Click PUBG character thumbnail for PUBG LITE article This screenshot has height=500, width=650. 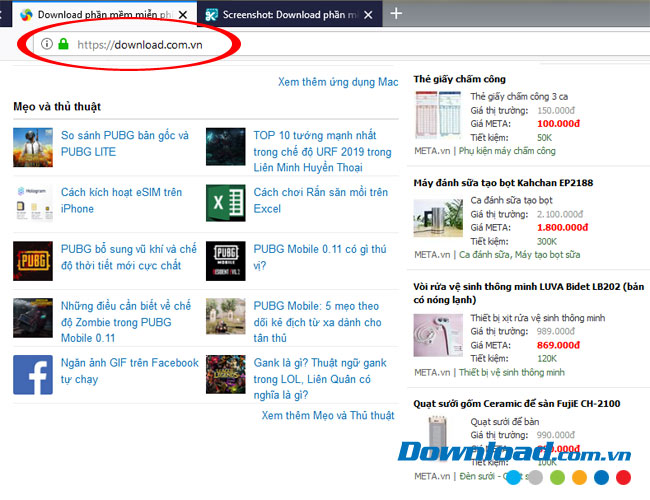pos(33,148)
